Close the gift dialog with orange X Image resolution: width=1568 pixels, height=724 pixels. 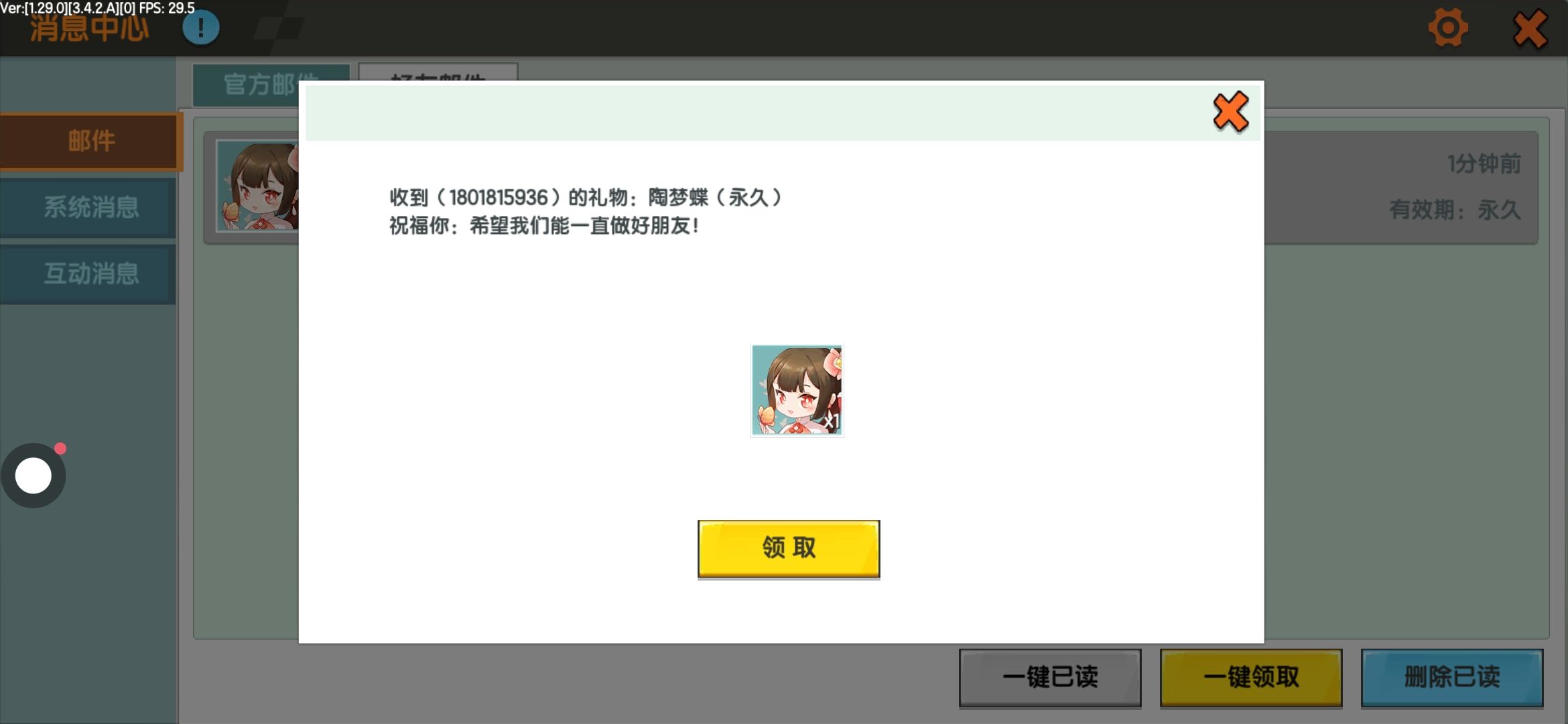[1230, 112]
